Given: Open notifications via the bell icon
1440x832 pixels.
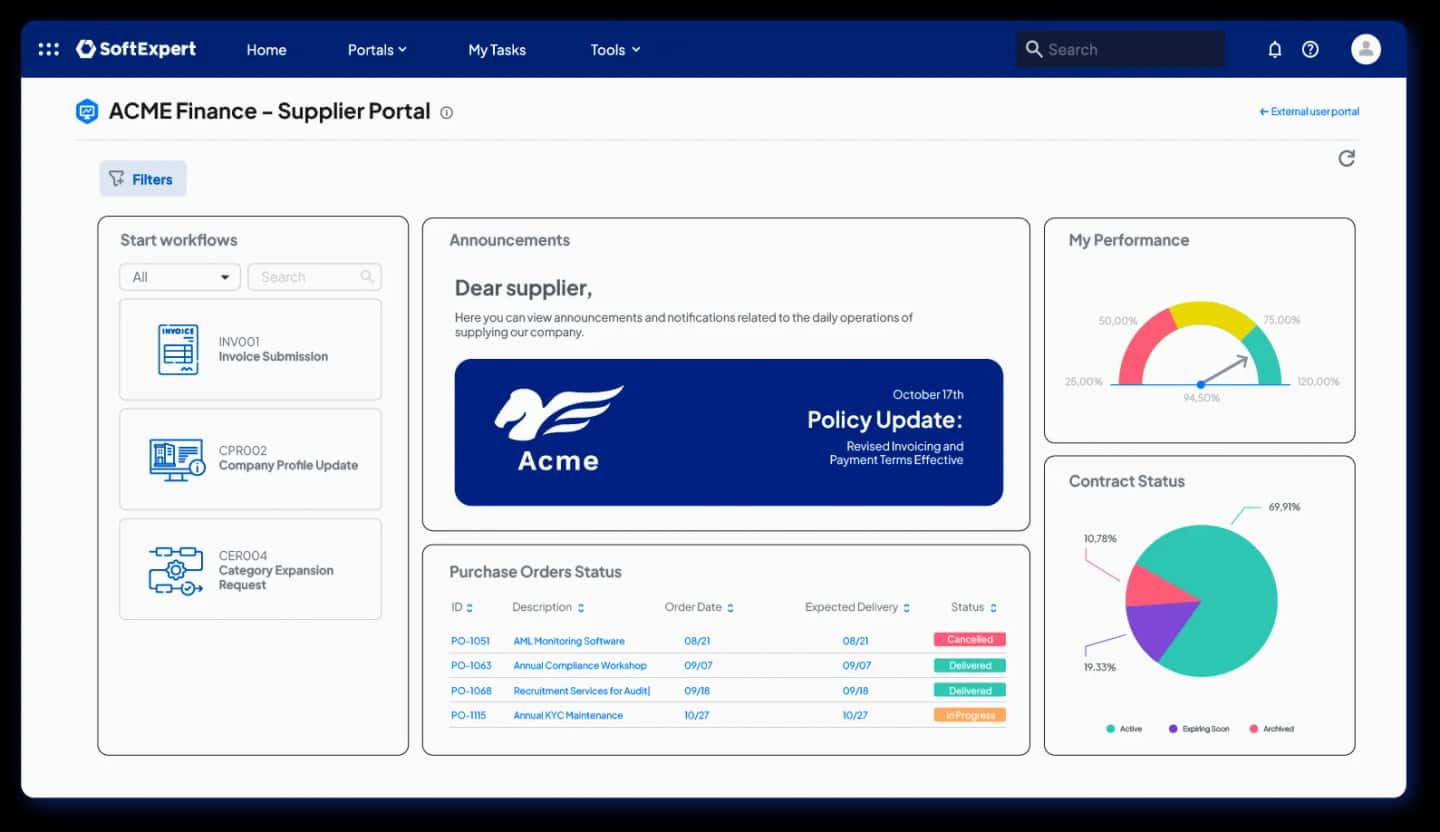Looking at the screenshot, I should coord(1275,48).
